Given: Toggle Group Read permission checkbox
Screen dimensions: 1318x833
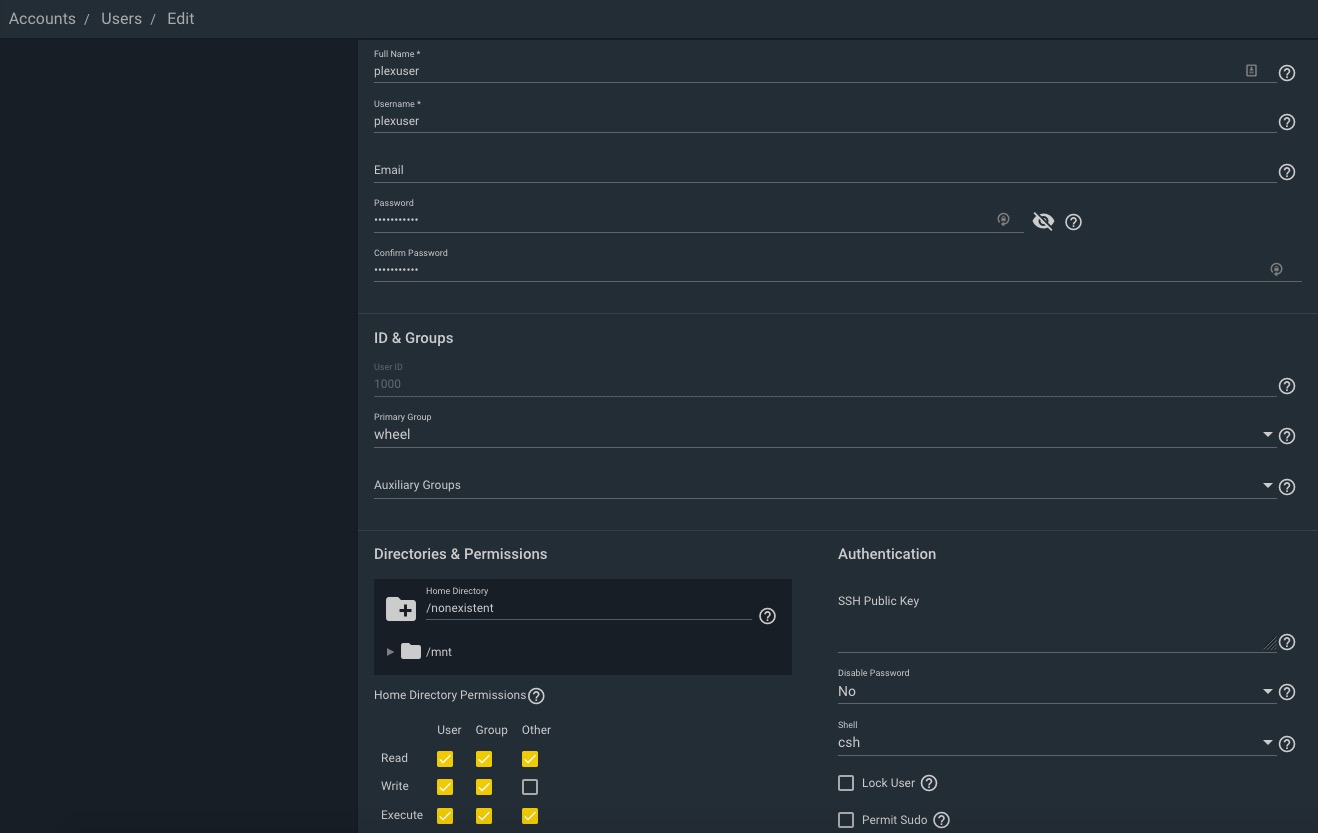Looking at the screenshot, I should pos(484,759).
